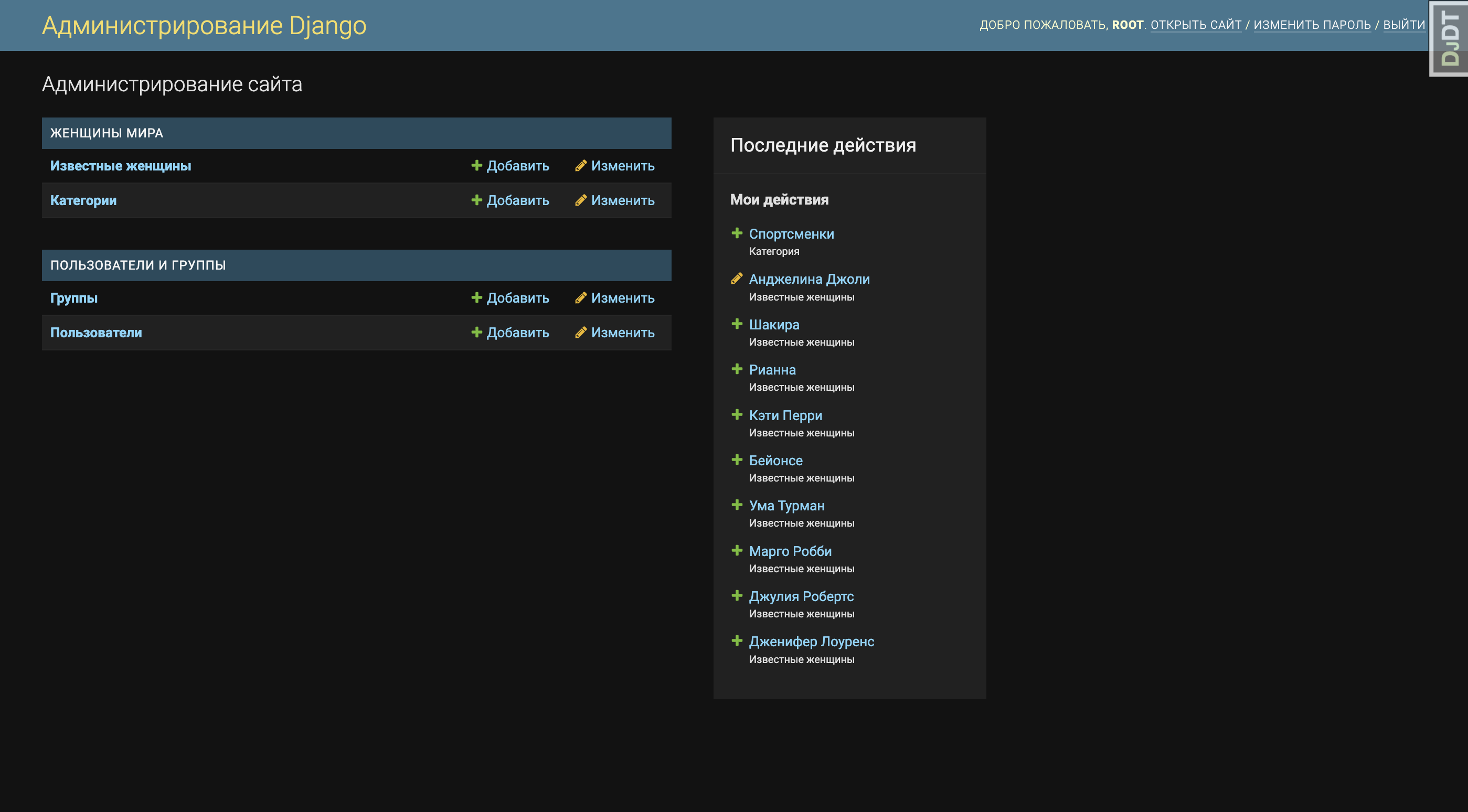Click the pencil icon next to Группы
1468x812 pixels.
(581, 297)
